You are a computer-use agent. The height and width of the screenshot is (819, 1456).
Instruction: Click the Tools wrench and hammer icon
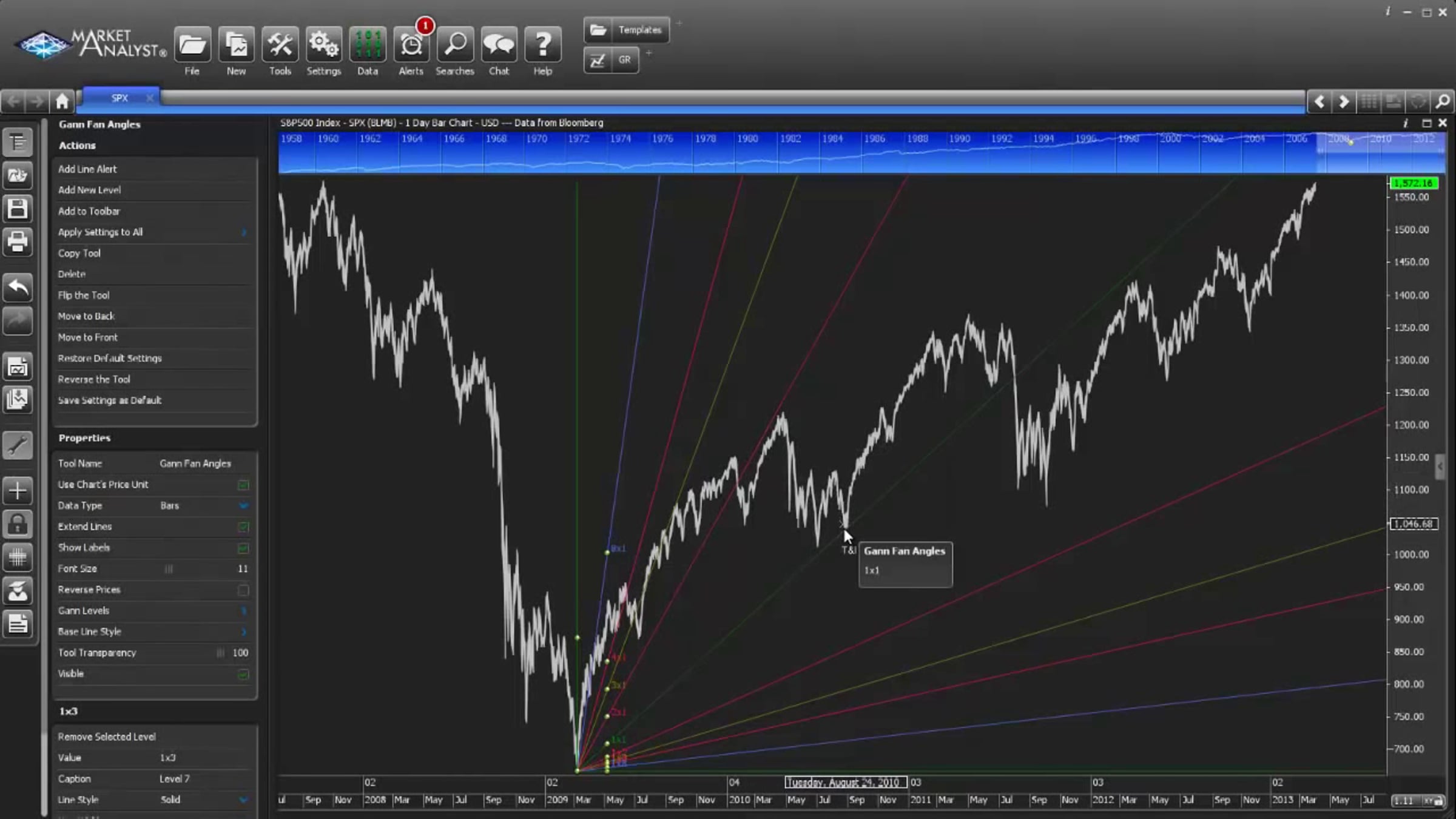(280, 45)
